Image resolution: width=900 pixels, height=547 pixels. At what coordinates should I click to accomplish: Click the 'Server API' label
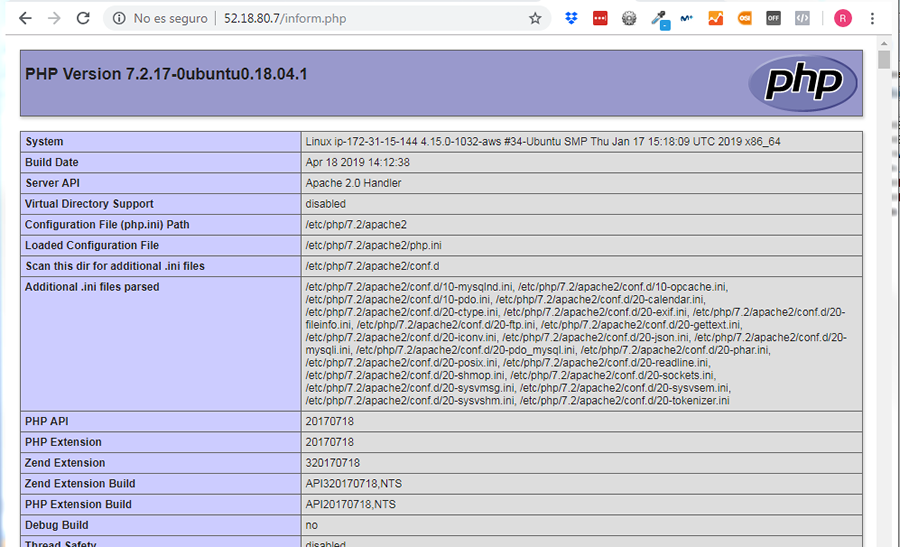[52, 183]
